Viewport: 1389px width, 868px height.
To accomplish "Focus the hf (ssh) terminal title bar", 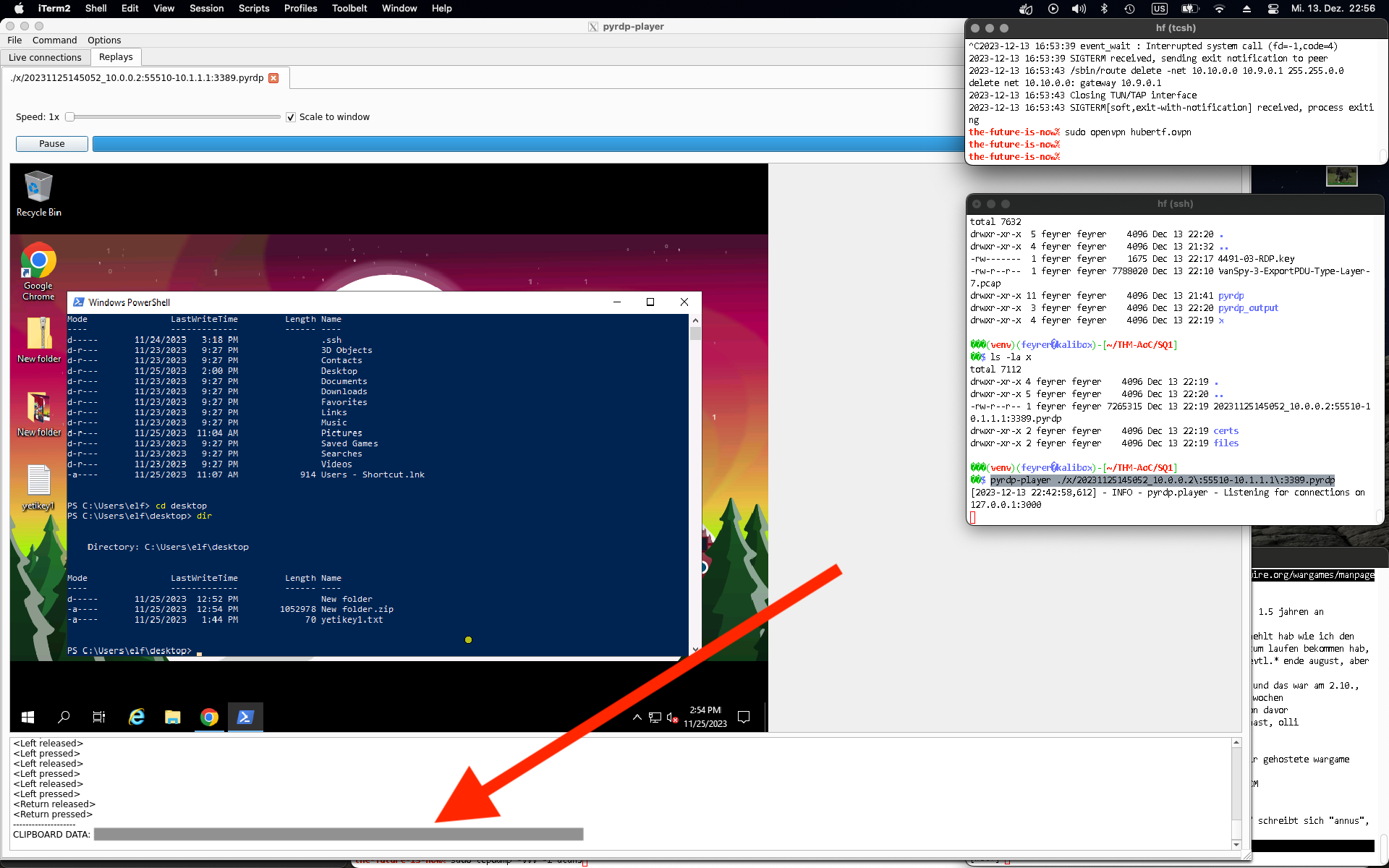I will 1176,204.
